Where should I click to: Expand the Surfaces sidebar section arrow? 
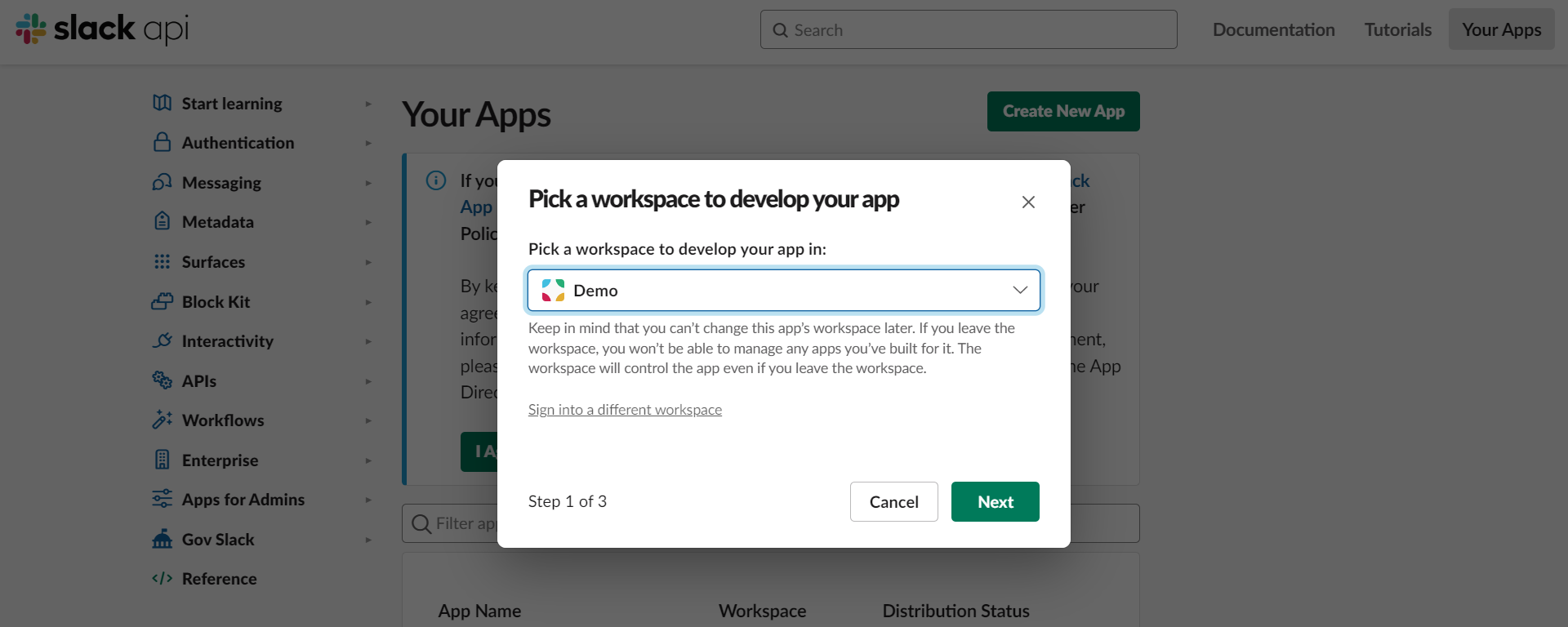[368, 262]
